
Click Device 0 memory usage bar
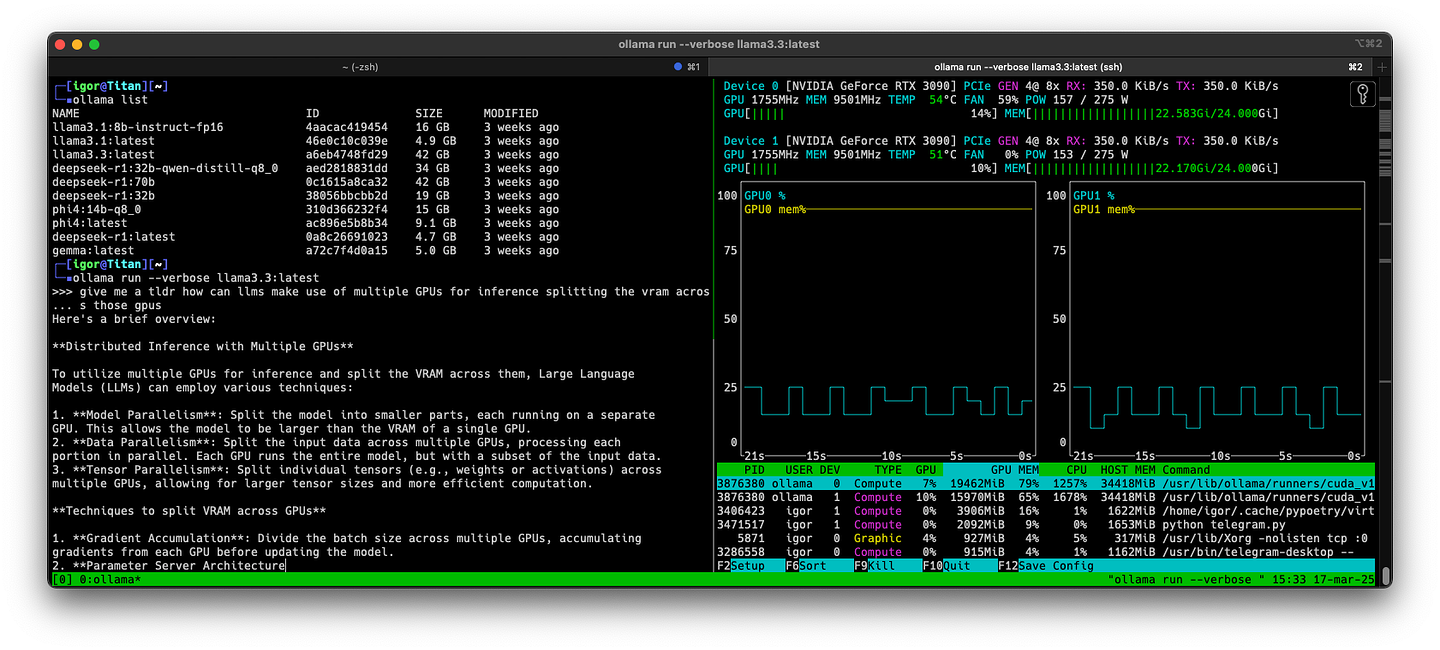1150,113
